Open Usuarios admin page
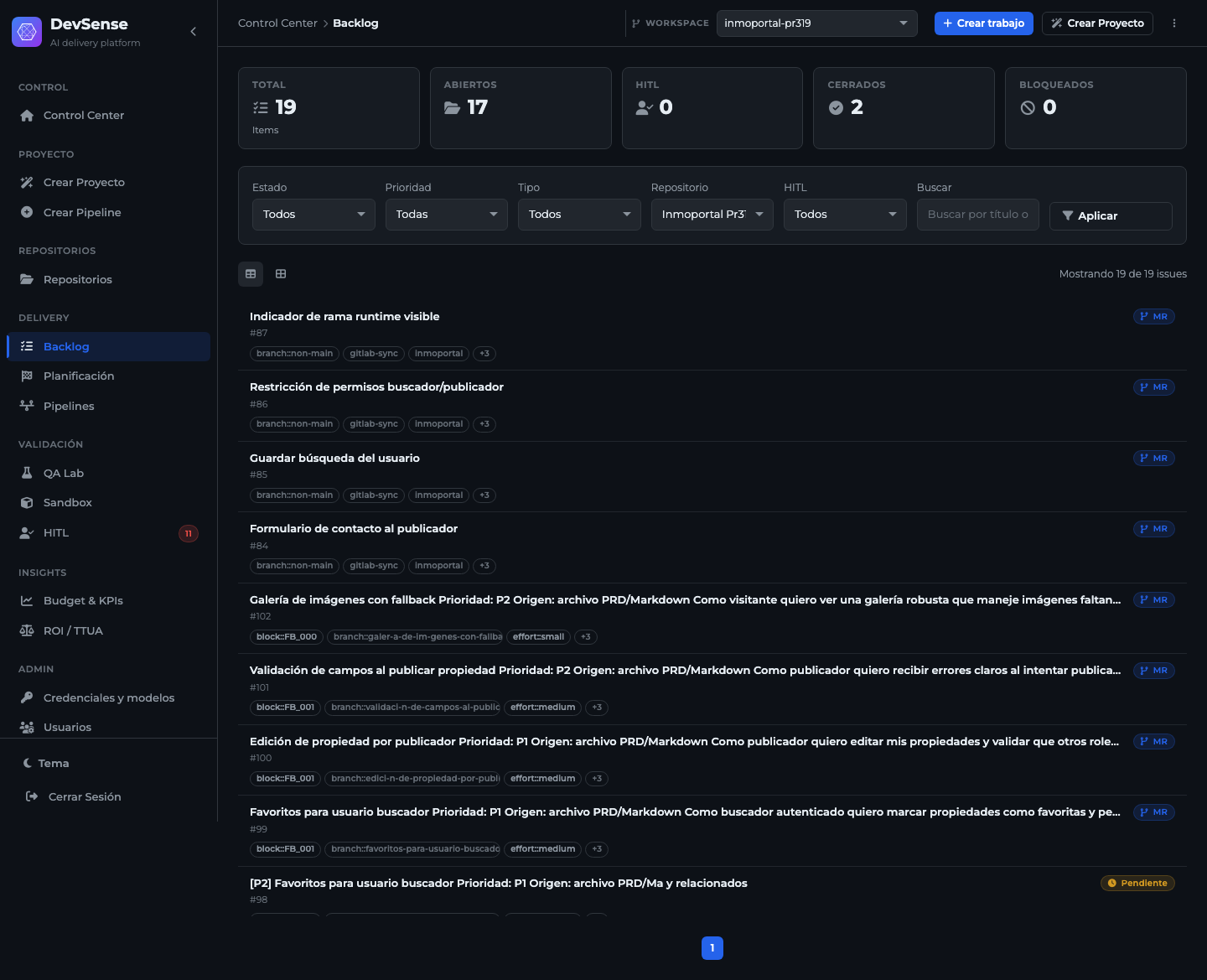Screen dimensions: 1207x980 (x=109, y=728)
